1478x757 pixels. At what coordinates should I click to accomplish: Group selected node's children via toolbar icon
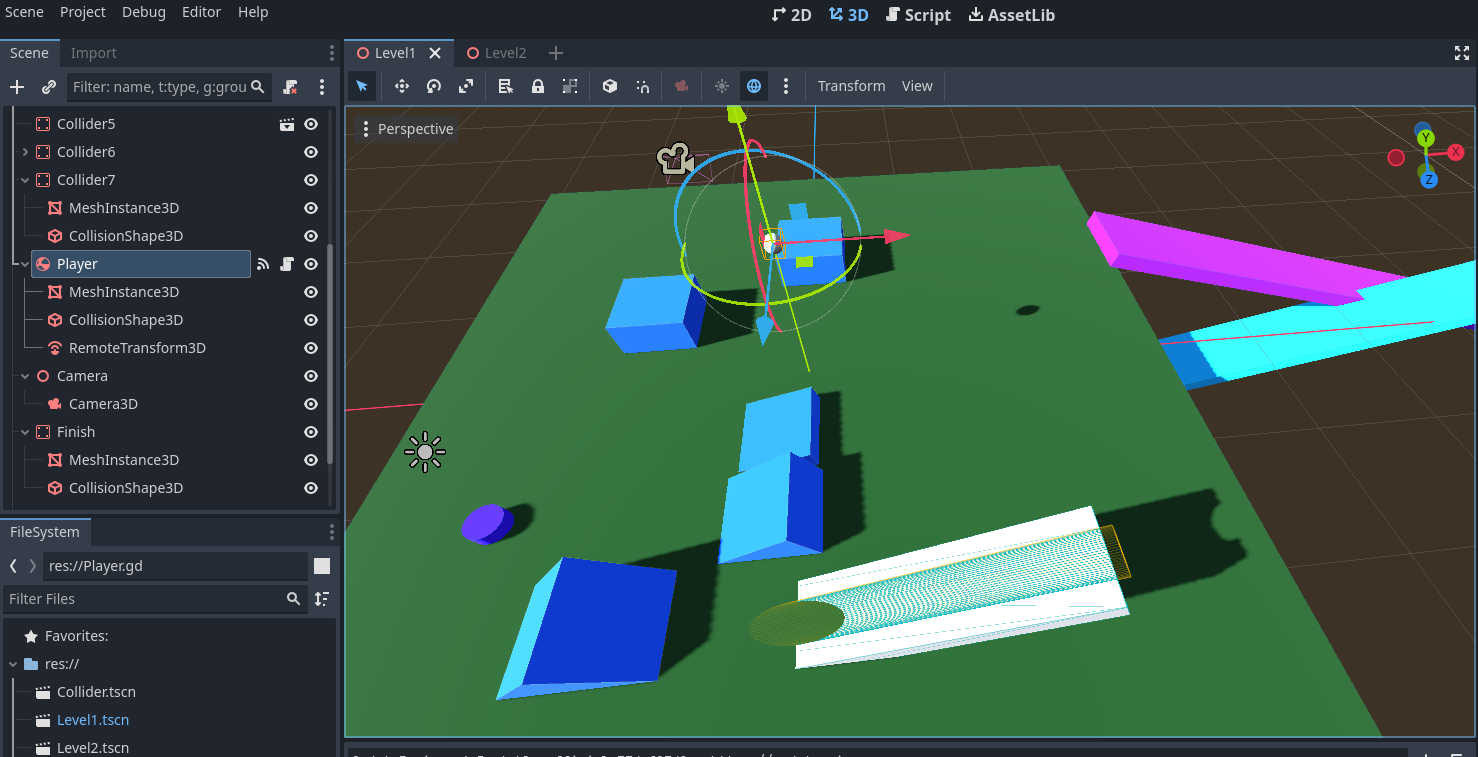570,86
